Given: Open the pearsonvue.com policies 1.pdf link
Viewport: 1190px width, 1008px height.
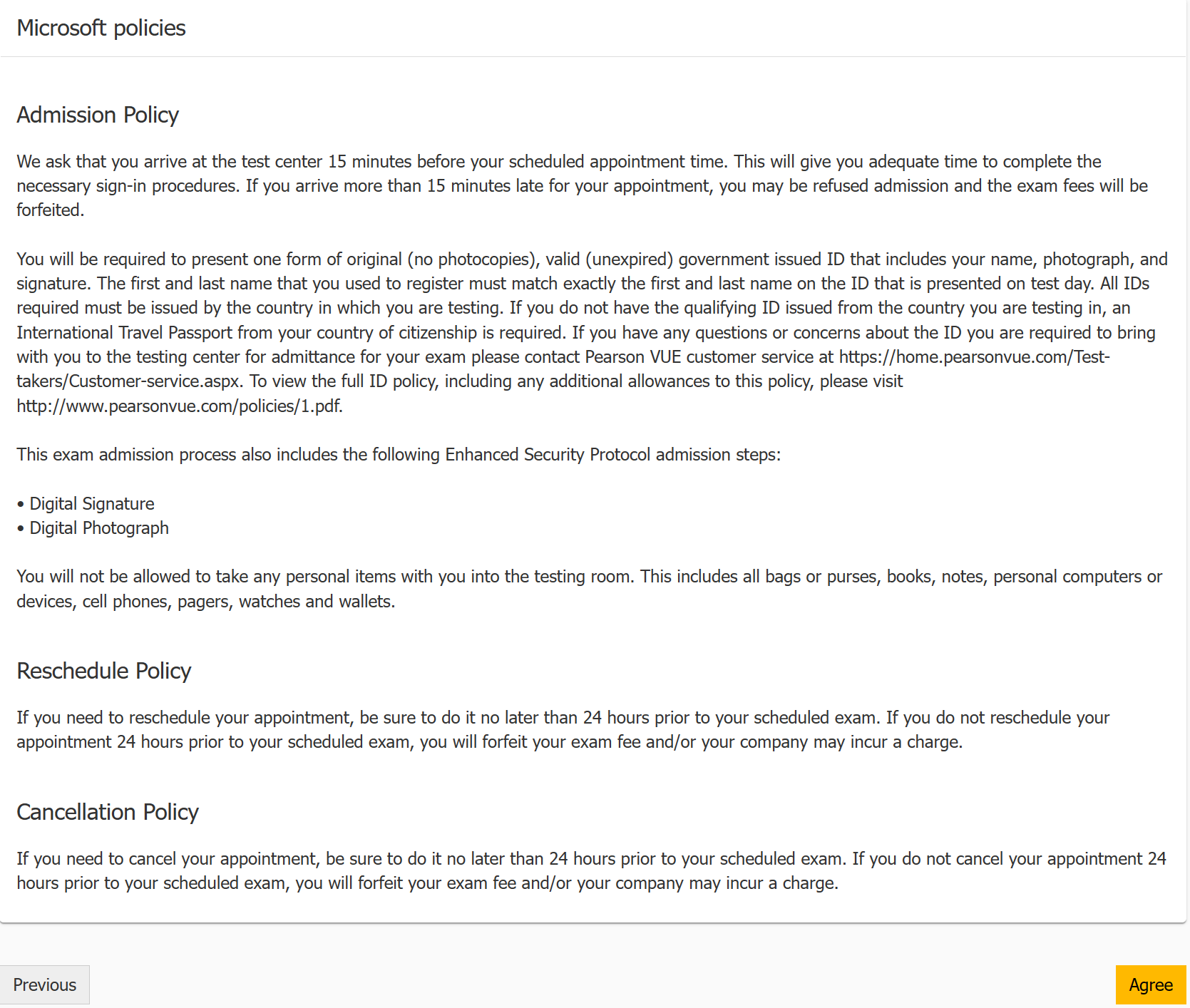Looking at the screenshot, I should coord(180,406).
